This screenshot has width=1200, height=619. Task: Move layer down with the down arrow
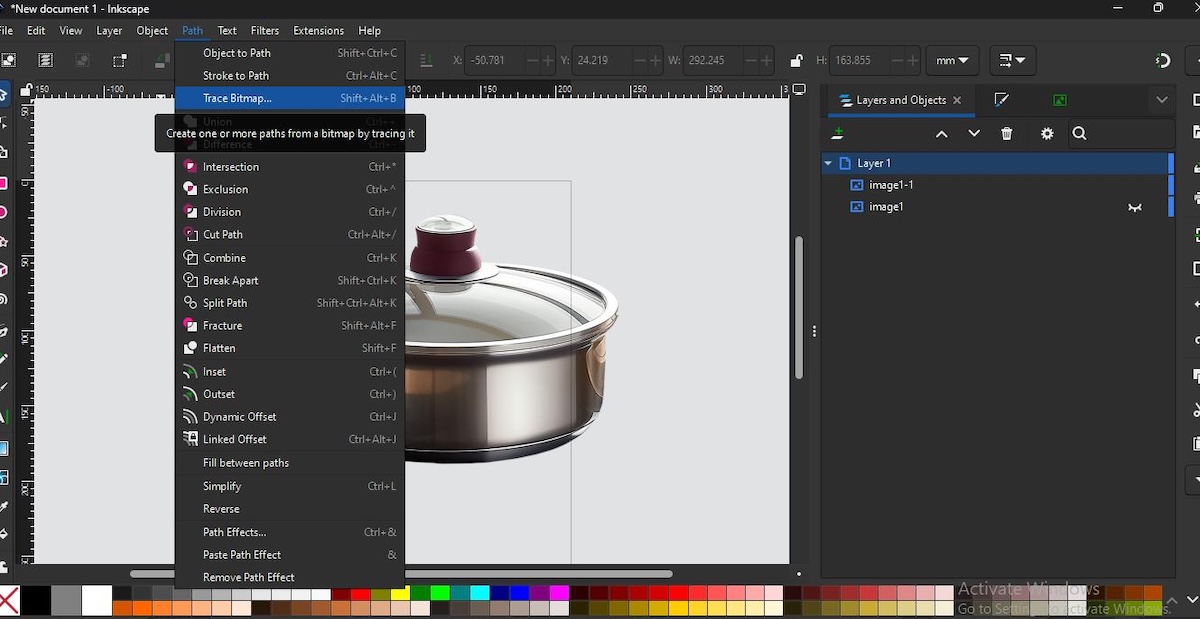974,134
